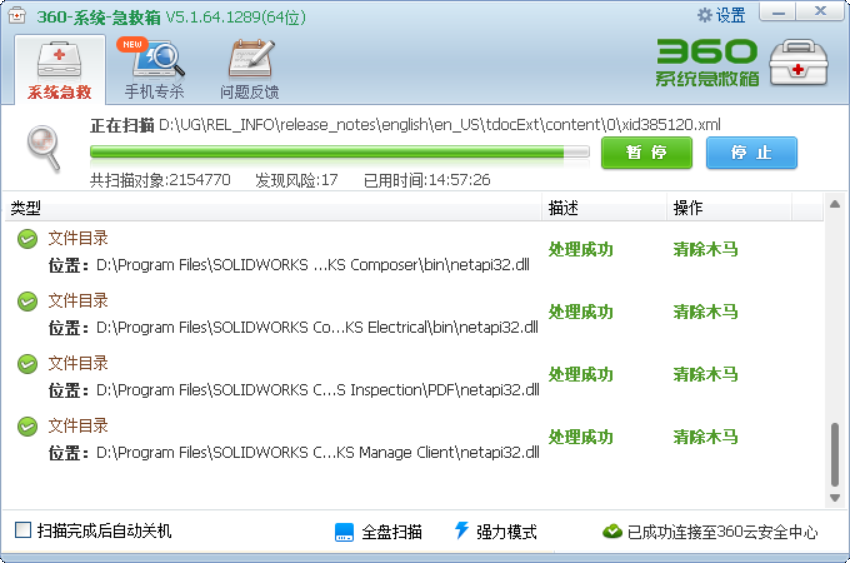Click 处理成功 for Composer row

pyautogui.click(x=581, y=249)
